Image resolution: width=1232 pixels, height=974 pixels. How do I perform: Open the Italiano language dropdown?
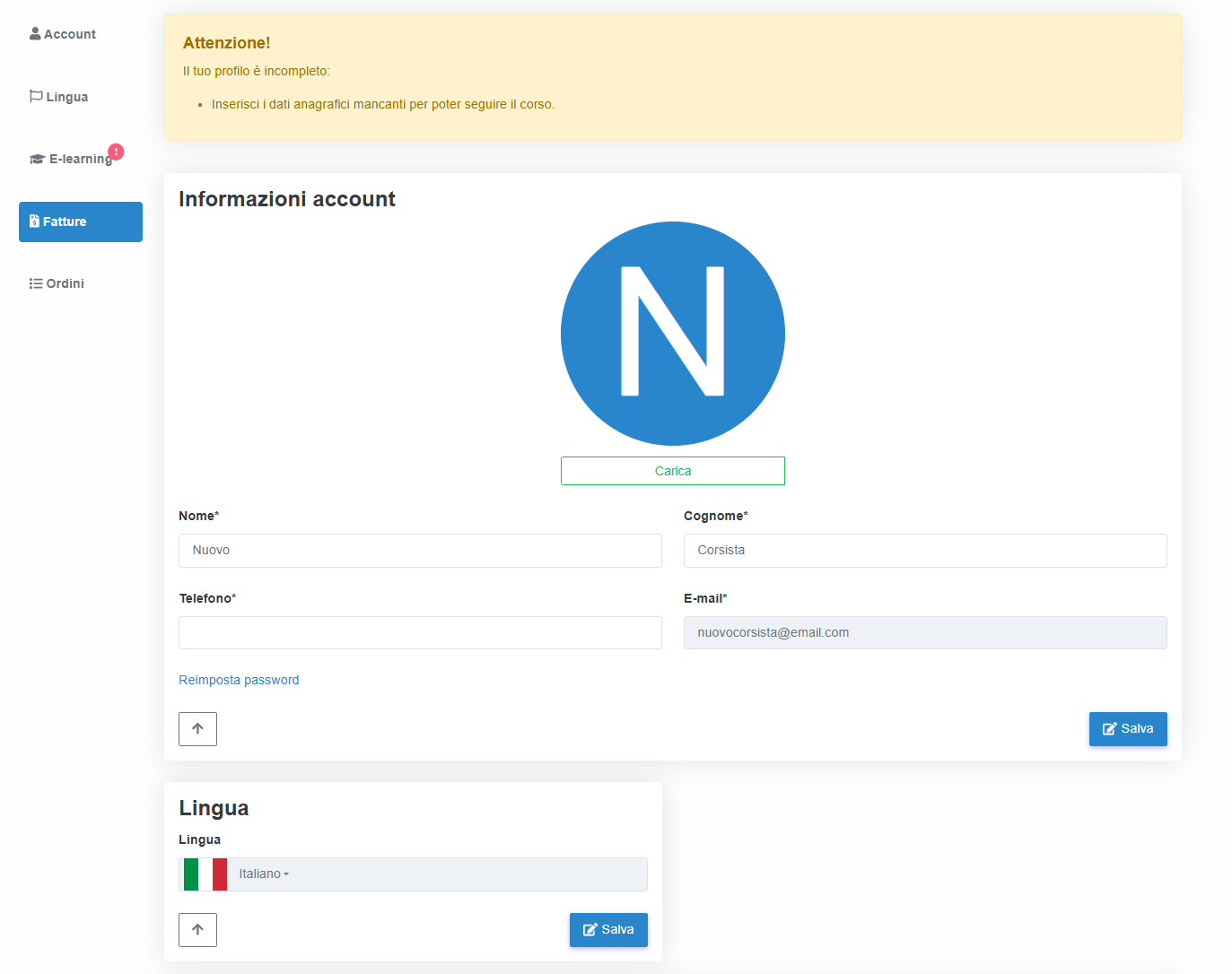coord(264,874)
